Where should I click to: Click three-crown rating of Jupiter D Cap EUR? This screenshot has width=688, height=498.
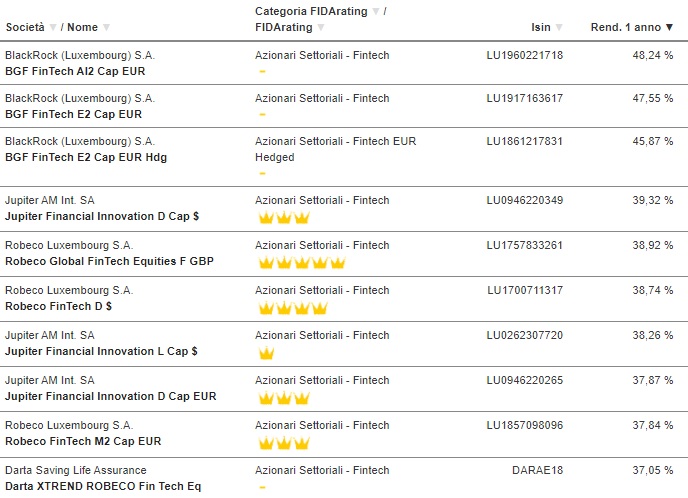coord(284,398)
